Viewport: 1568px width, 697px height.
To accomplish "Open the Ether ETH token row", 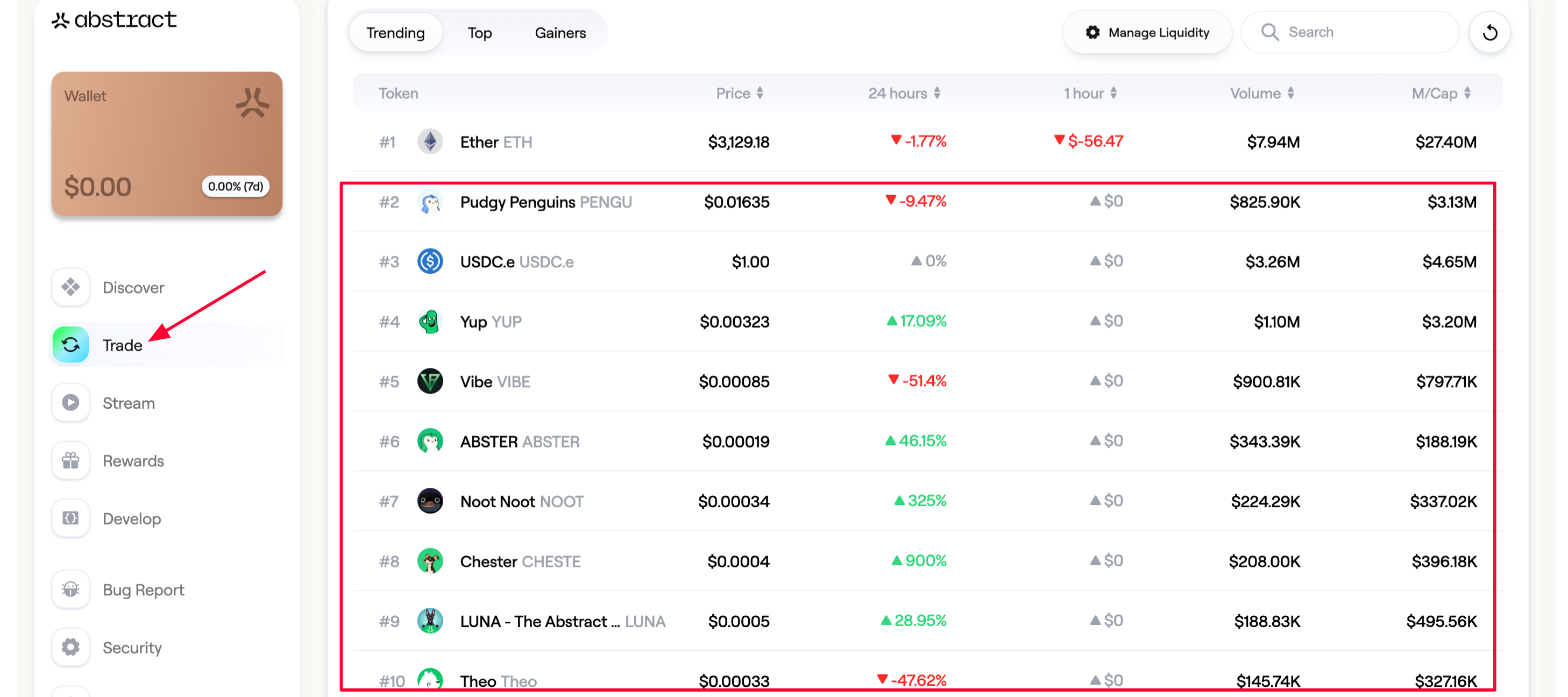I will coord(495,142).
